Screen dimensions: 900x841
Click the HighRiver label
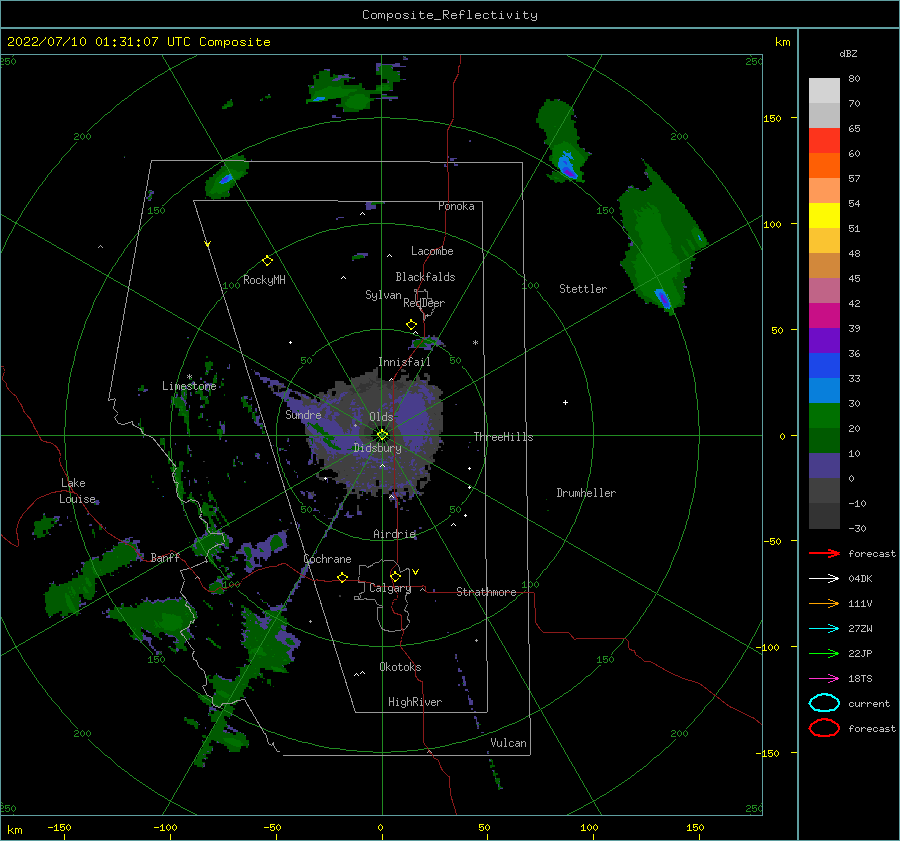pos(415,702)
